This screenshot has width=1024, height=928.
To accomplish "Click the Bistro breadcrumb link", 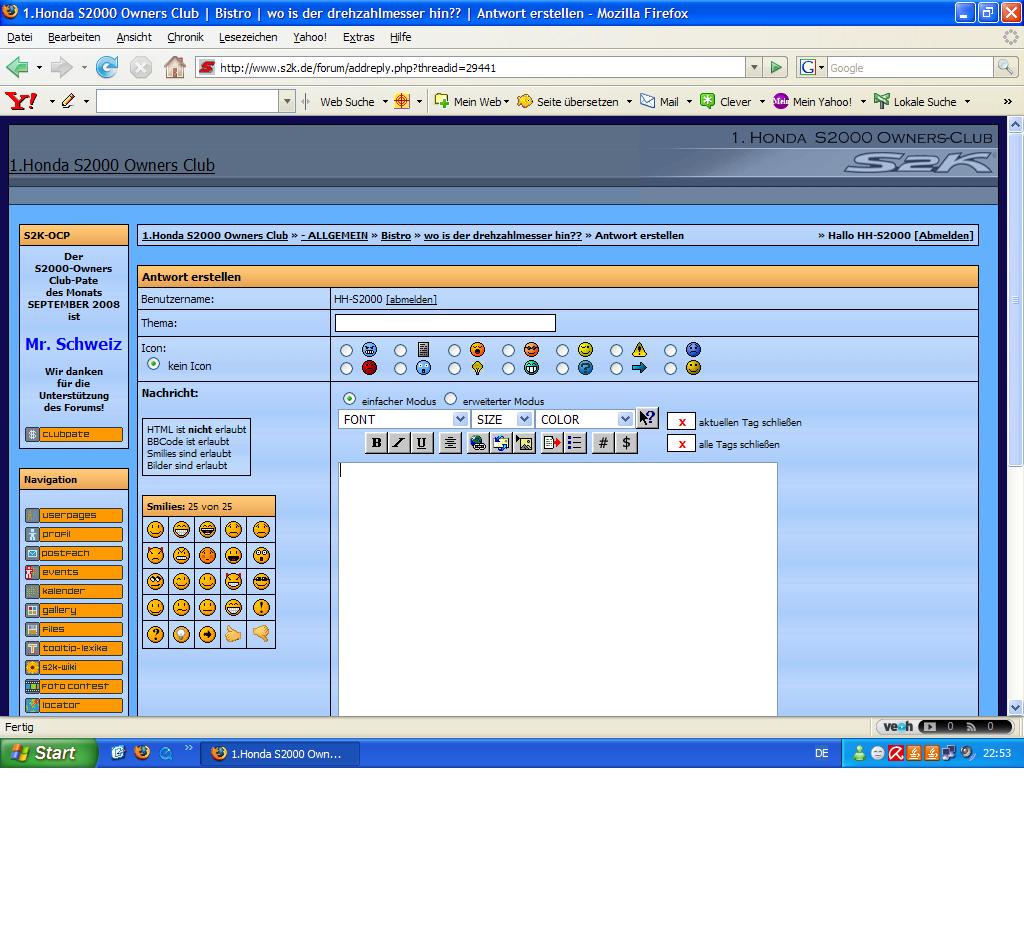I will [x=396, y=236].
